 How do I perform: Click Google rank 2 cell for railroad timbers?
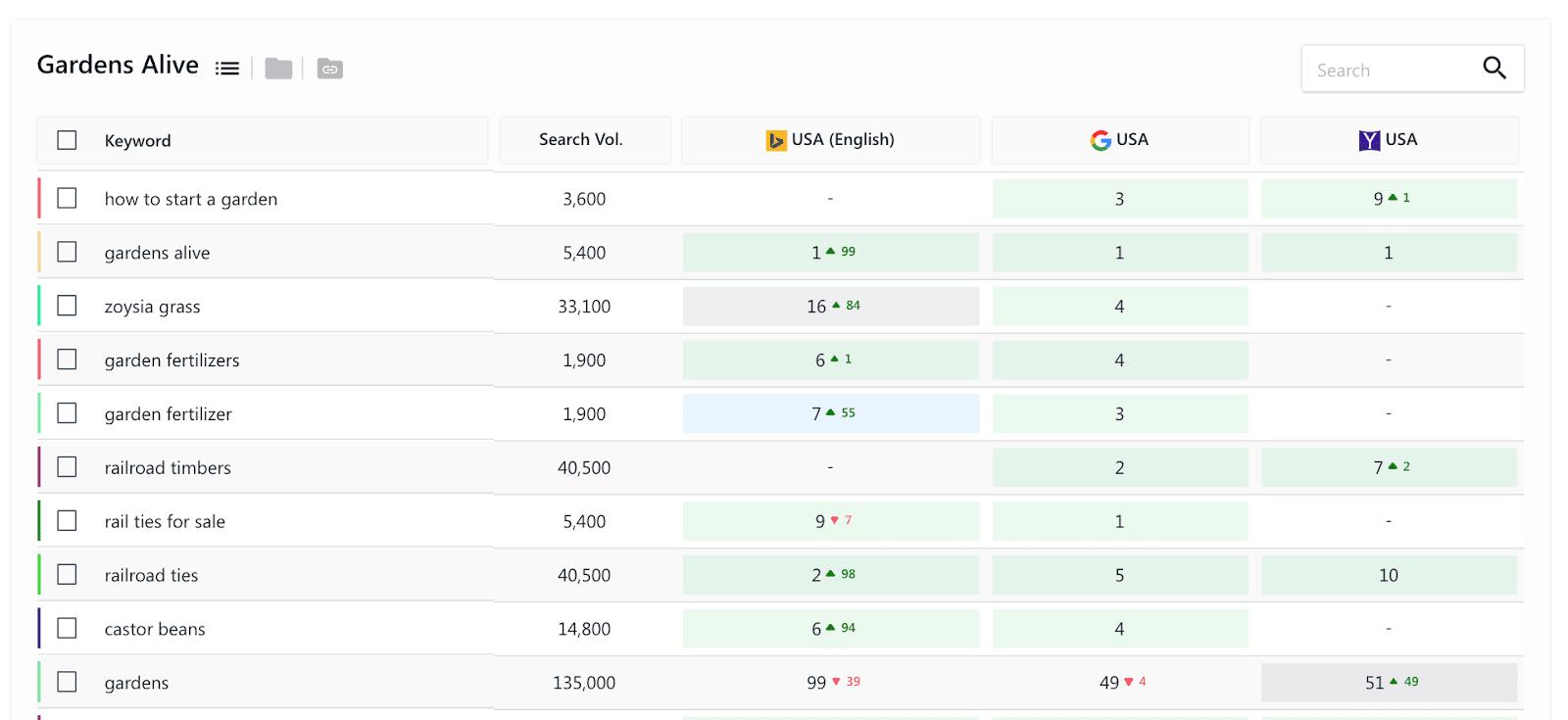tap(1120, 467)
